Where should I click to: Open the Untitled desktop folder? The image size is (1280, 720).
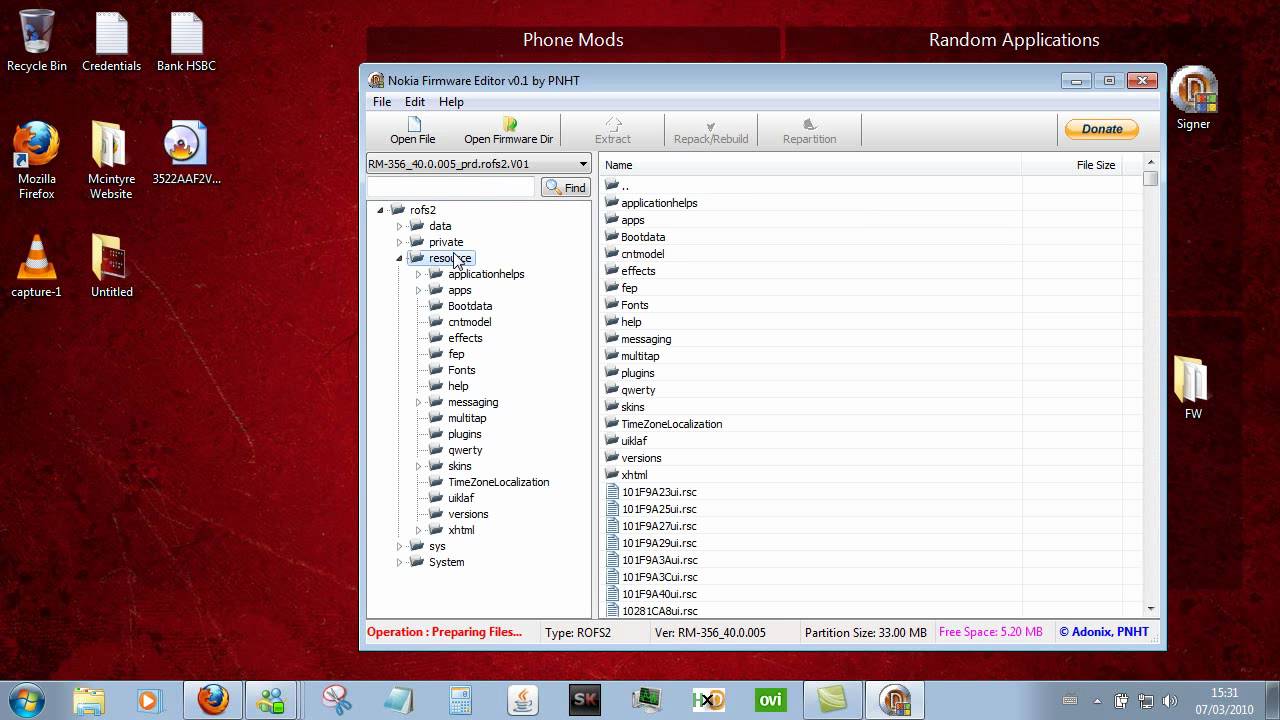111,266
